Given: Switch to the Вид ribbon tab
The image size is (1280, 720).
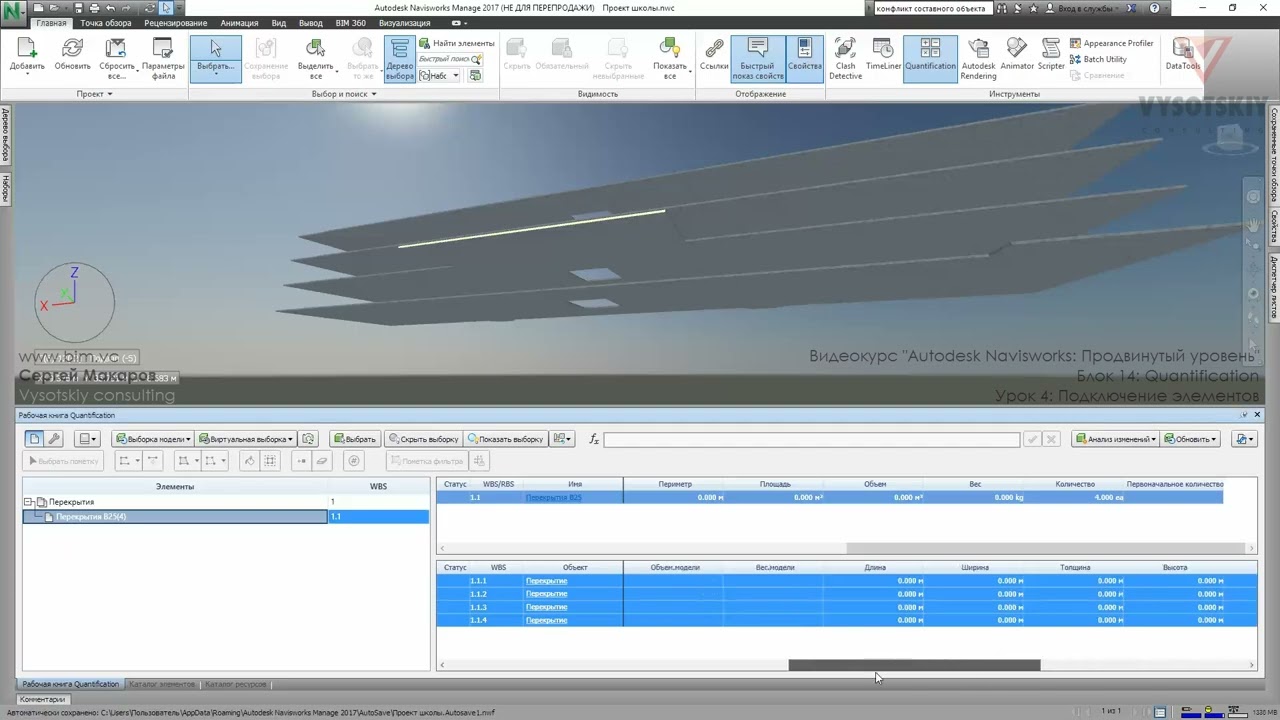Looking at the screenshot, I should coord(279,23).
